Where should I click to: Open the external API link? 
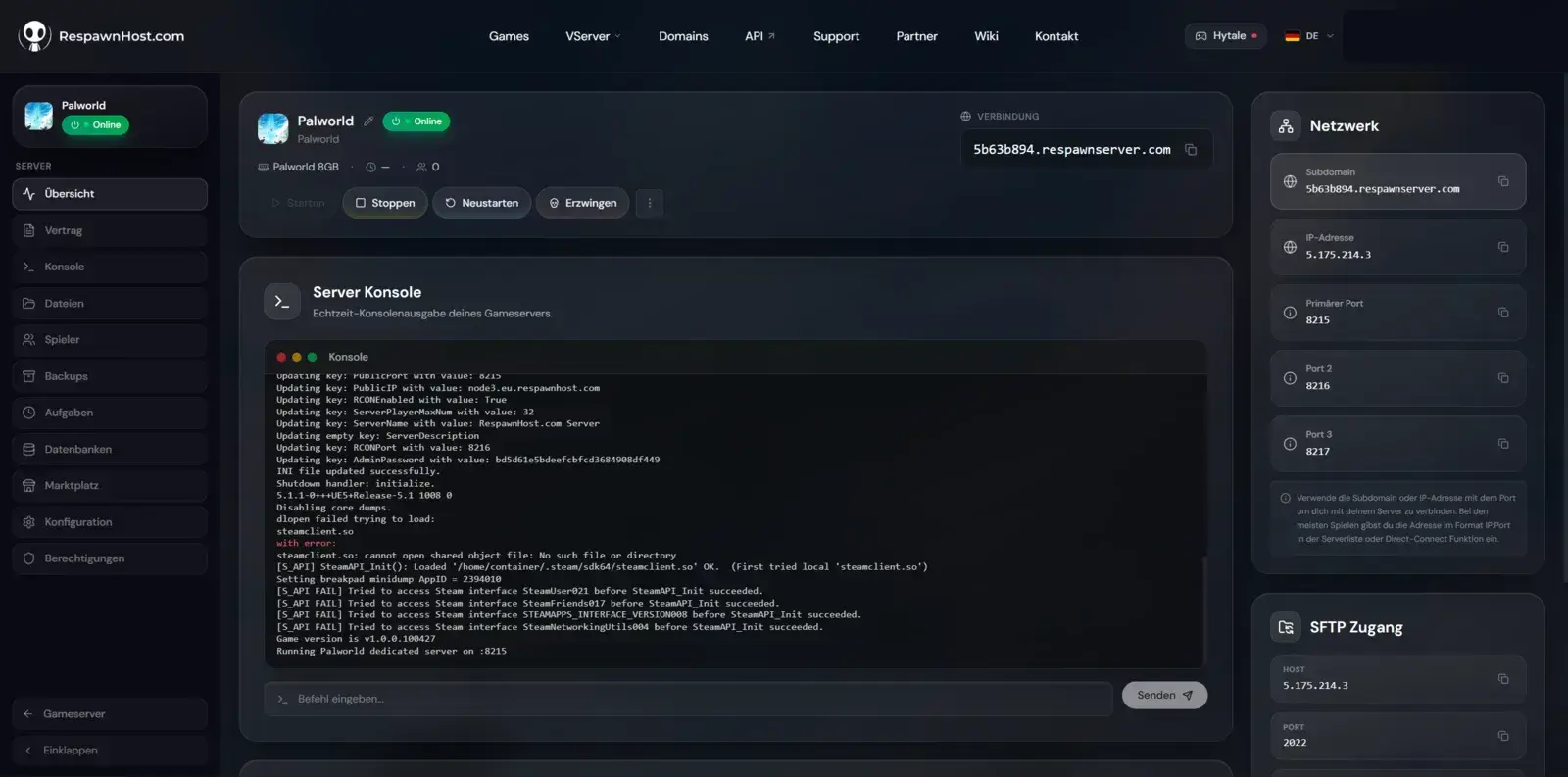click(x=759, y=36)
